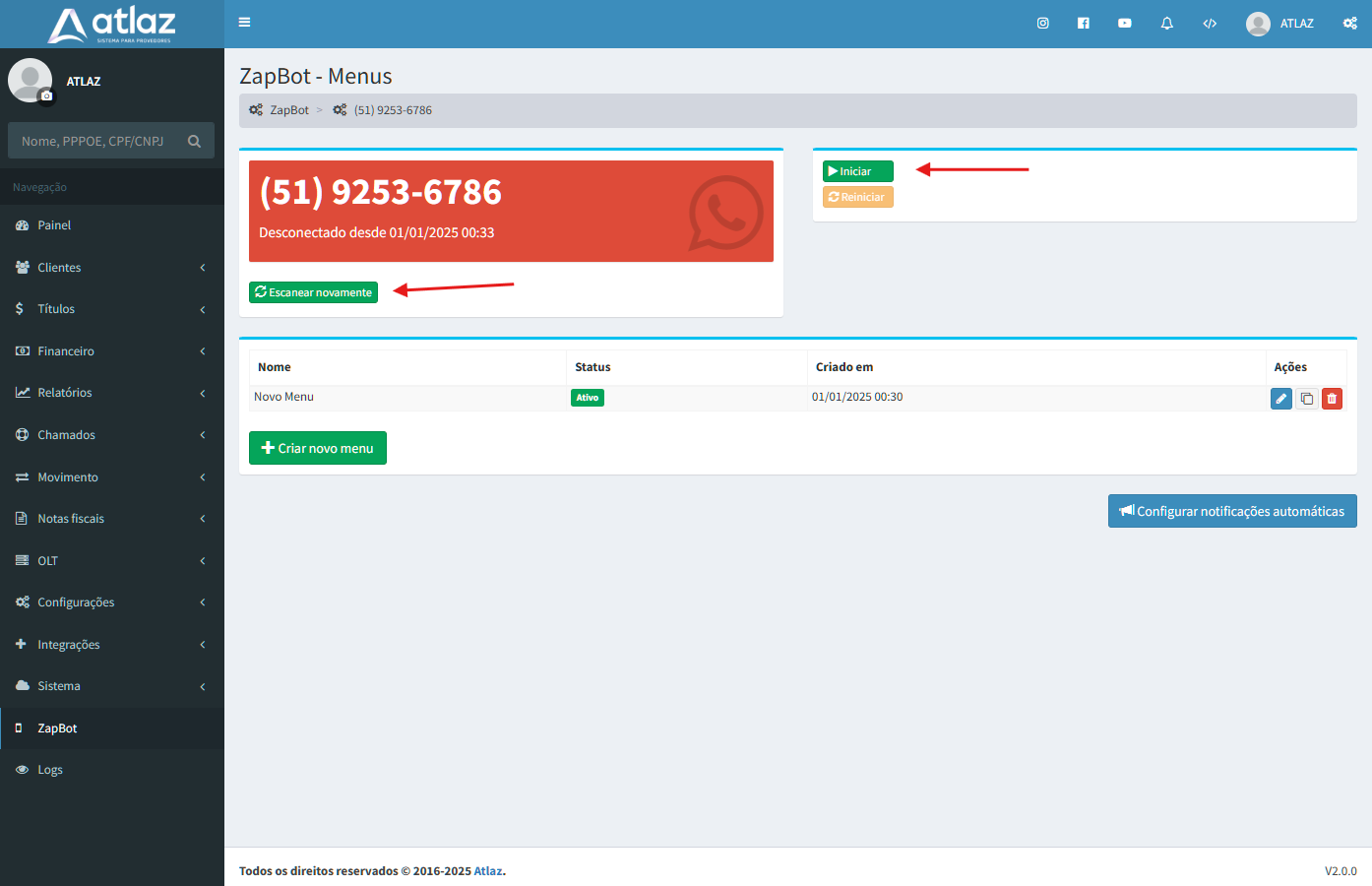
Task: Click the Financeiro money icon in sidebar
Action: pyautogui.click(x=22, y=350)
